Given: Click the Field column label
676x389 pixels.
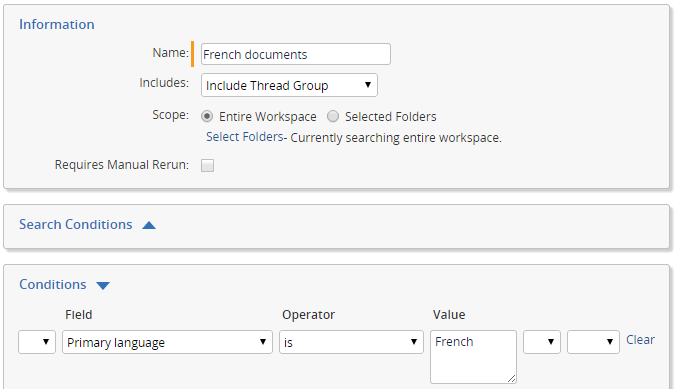Looking at the screenshot, I should point(79,315).
